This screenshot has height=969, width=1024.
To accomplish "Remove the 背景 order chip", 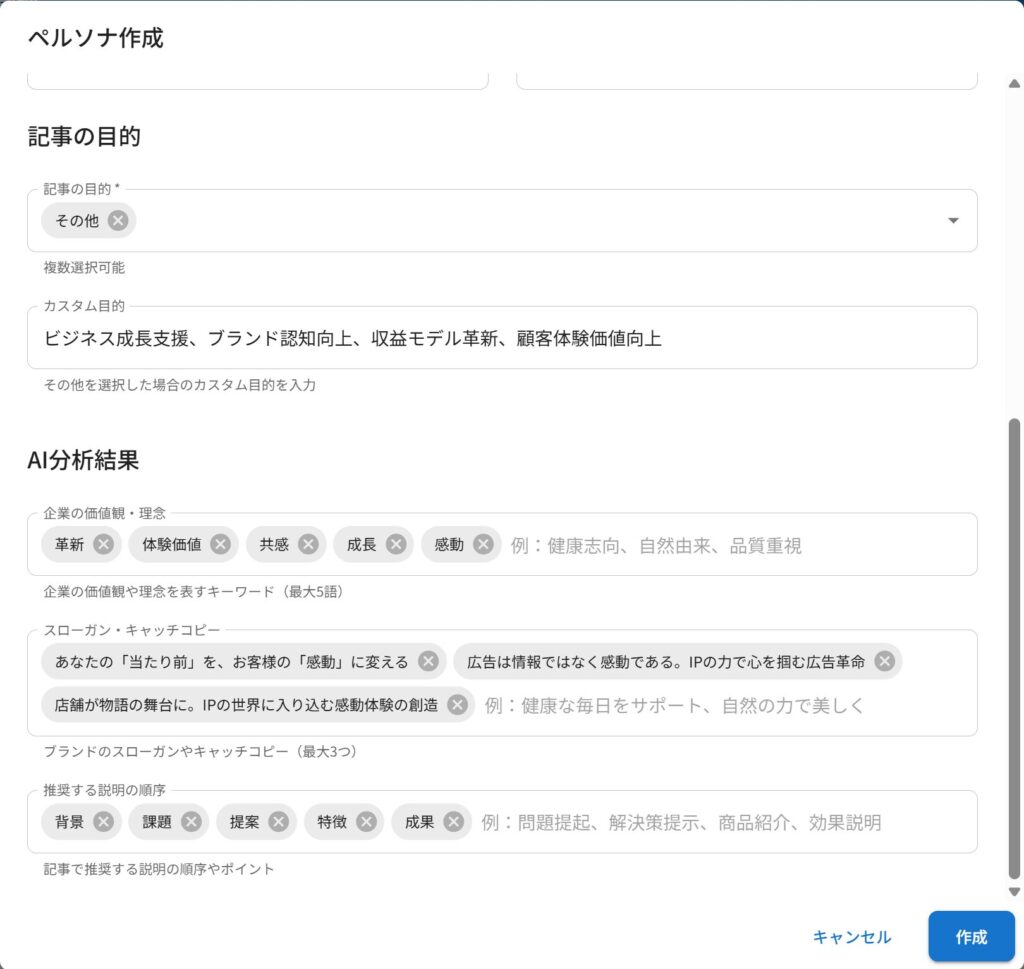I will click(103, 822).
